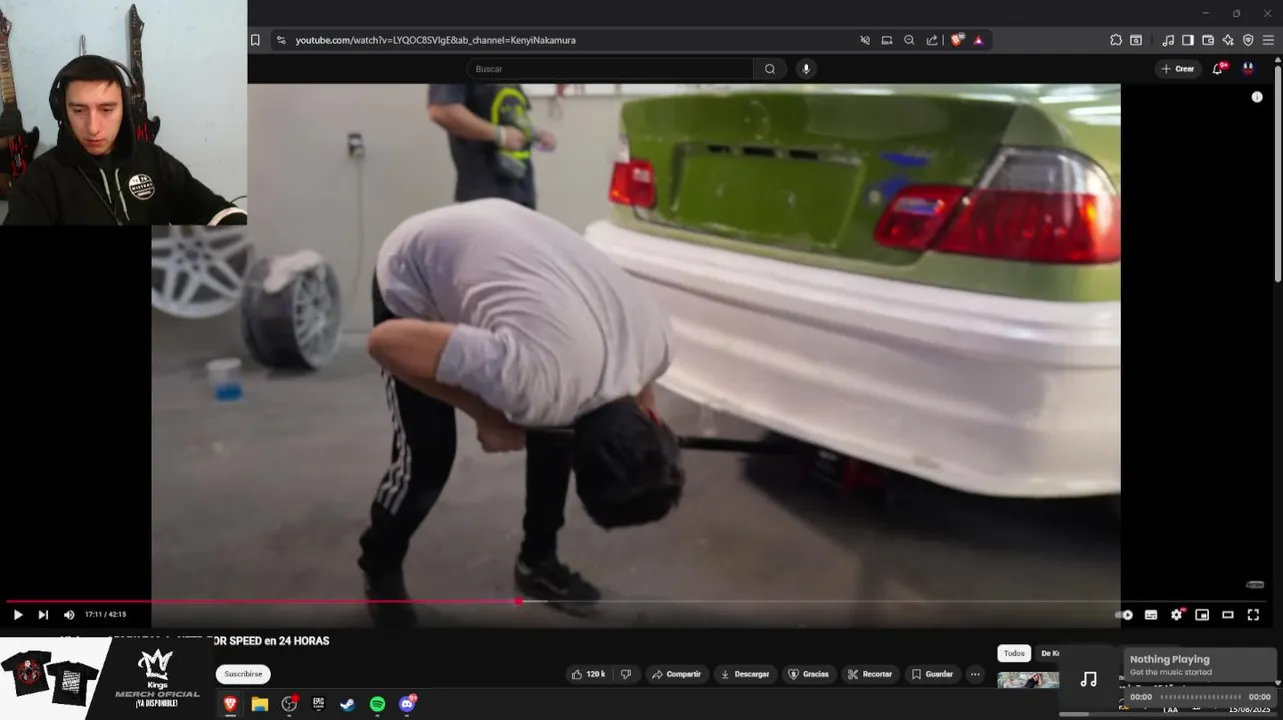1283x720 pixels.
Task: Share this page from address bar
Action: [x=932, y=40]
